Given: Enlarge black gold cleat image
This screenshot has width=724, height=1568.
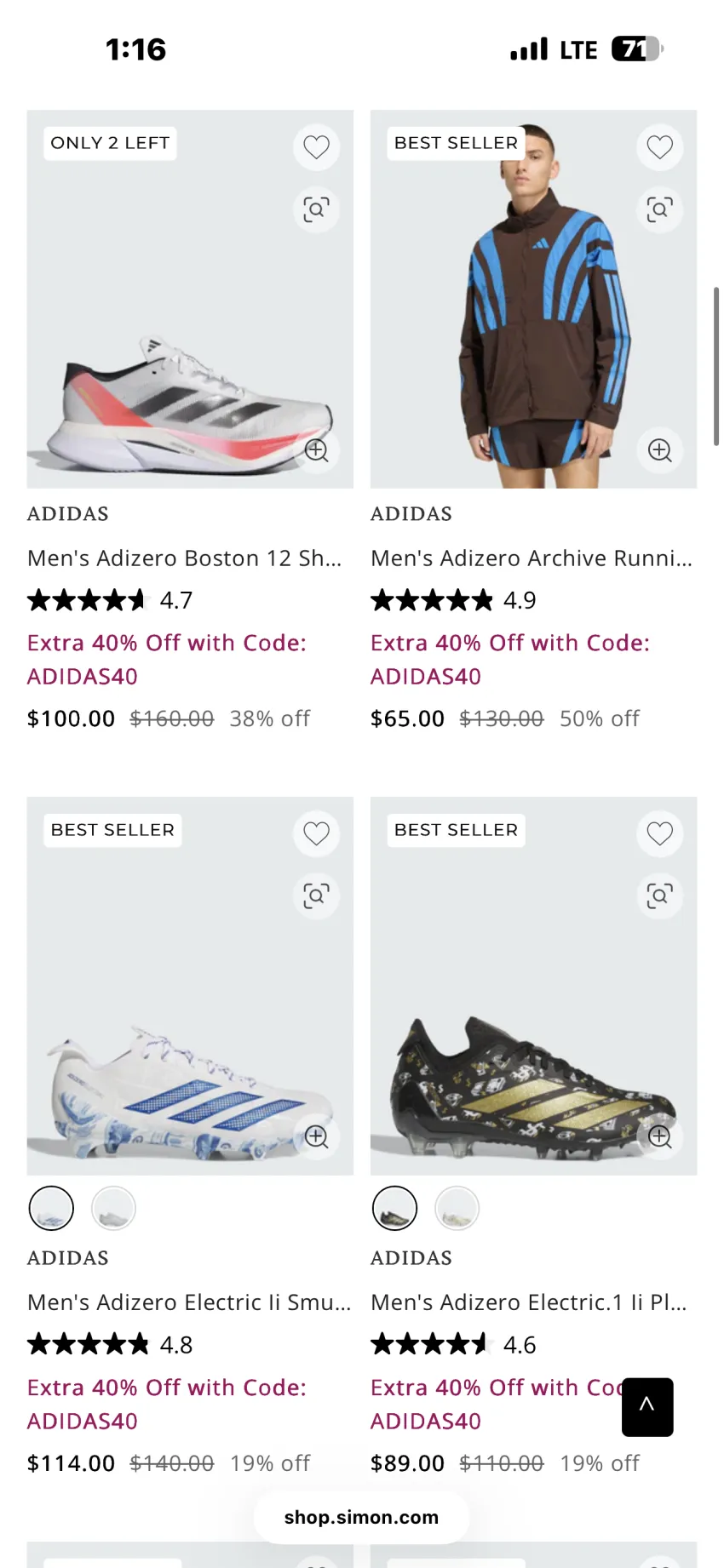Looking at the screenshot, I should (x=660, y=1136).
